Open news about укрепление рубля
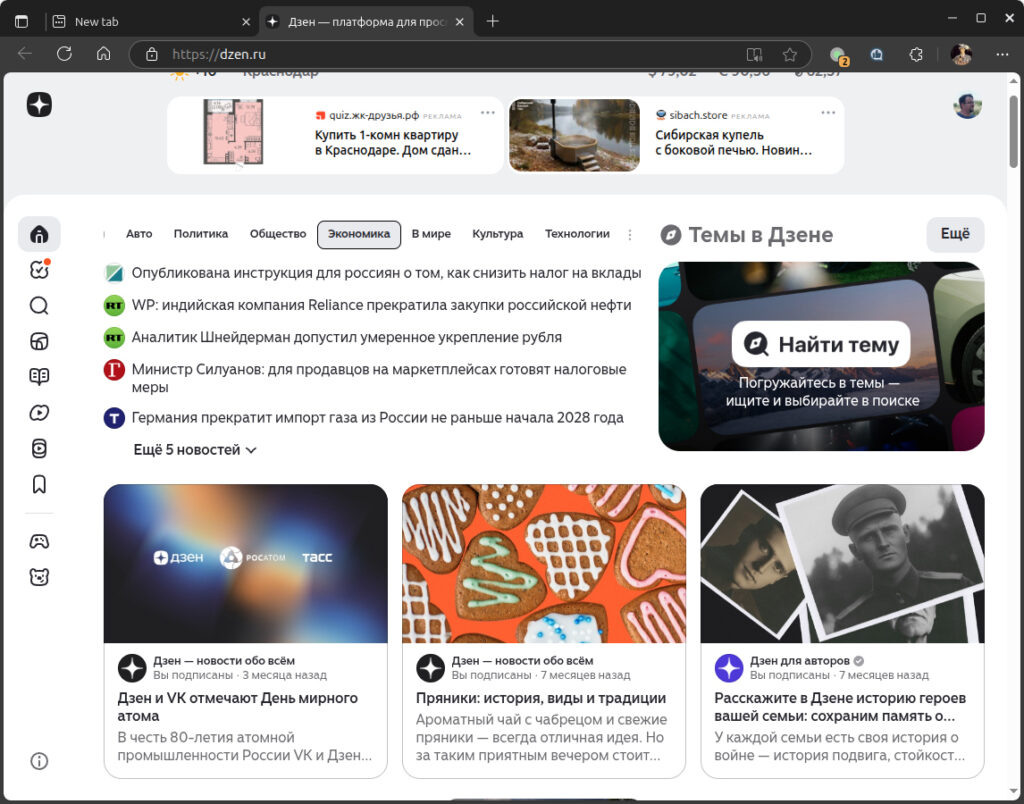 (347, 337)
